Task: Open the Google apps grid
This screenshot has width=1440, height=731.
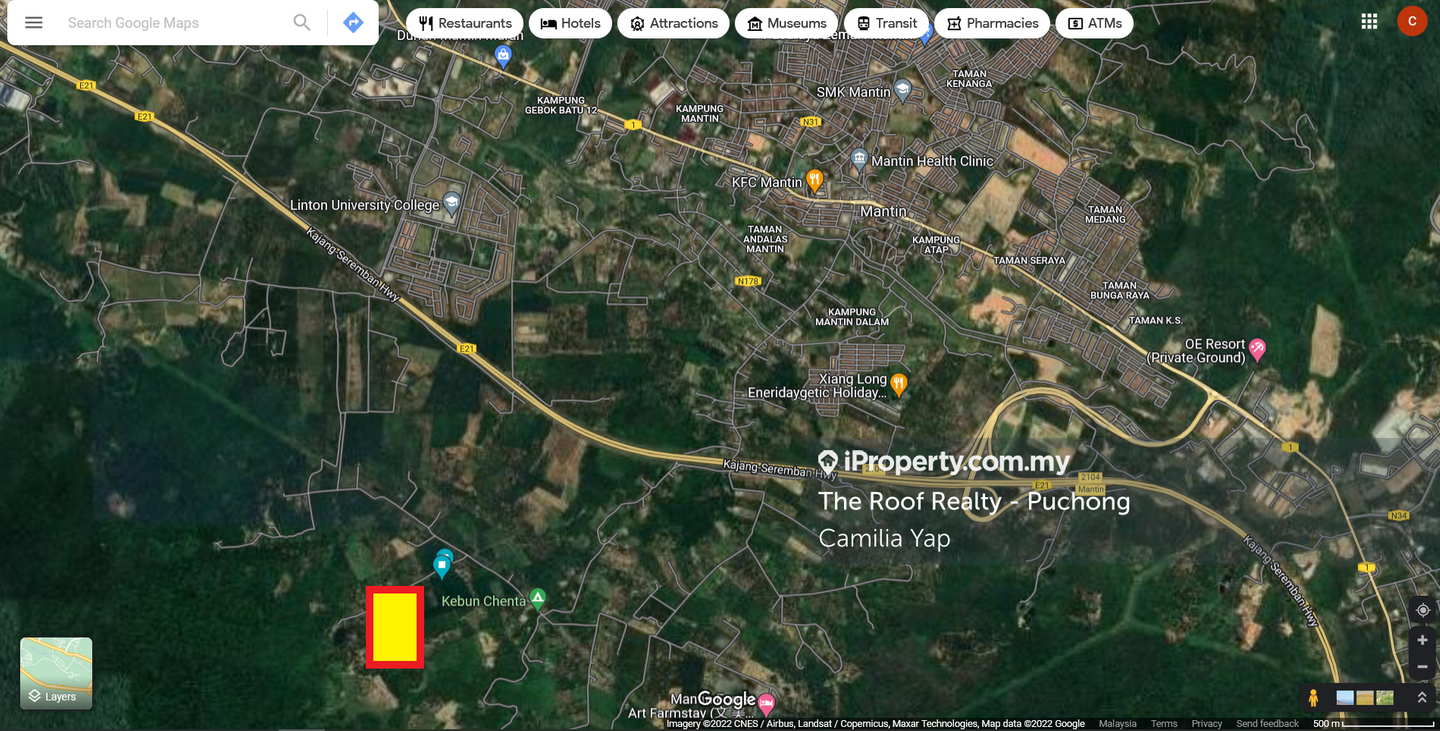Action: [1369, 22]
